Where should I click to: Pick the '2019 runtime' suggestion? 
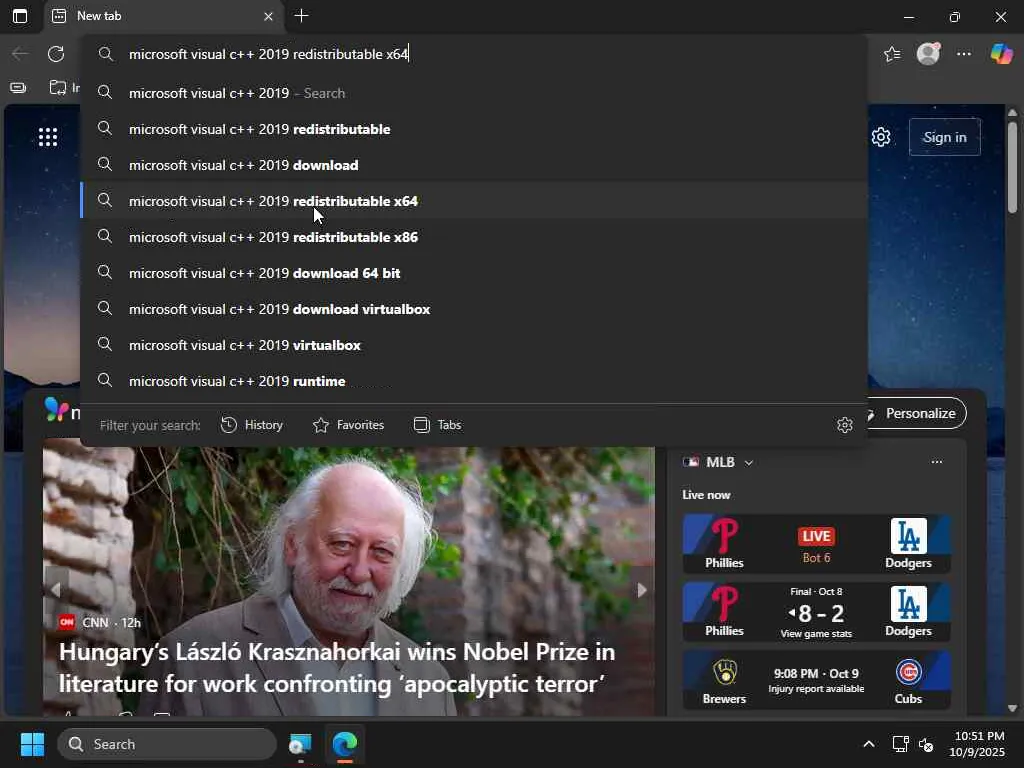pos(473,380)
